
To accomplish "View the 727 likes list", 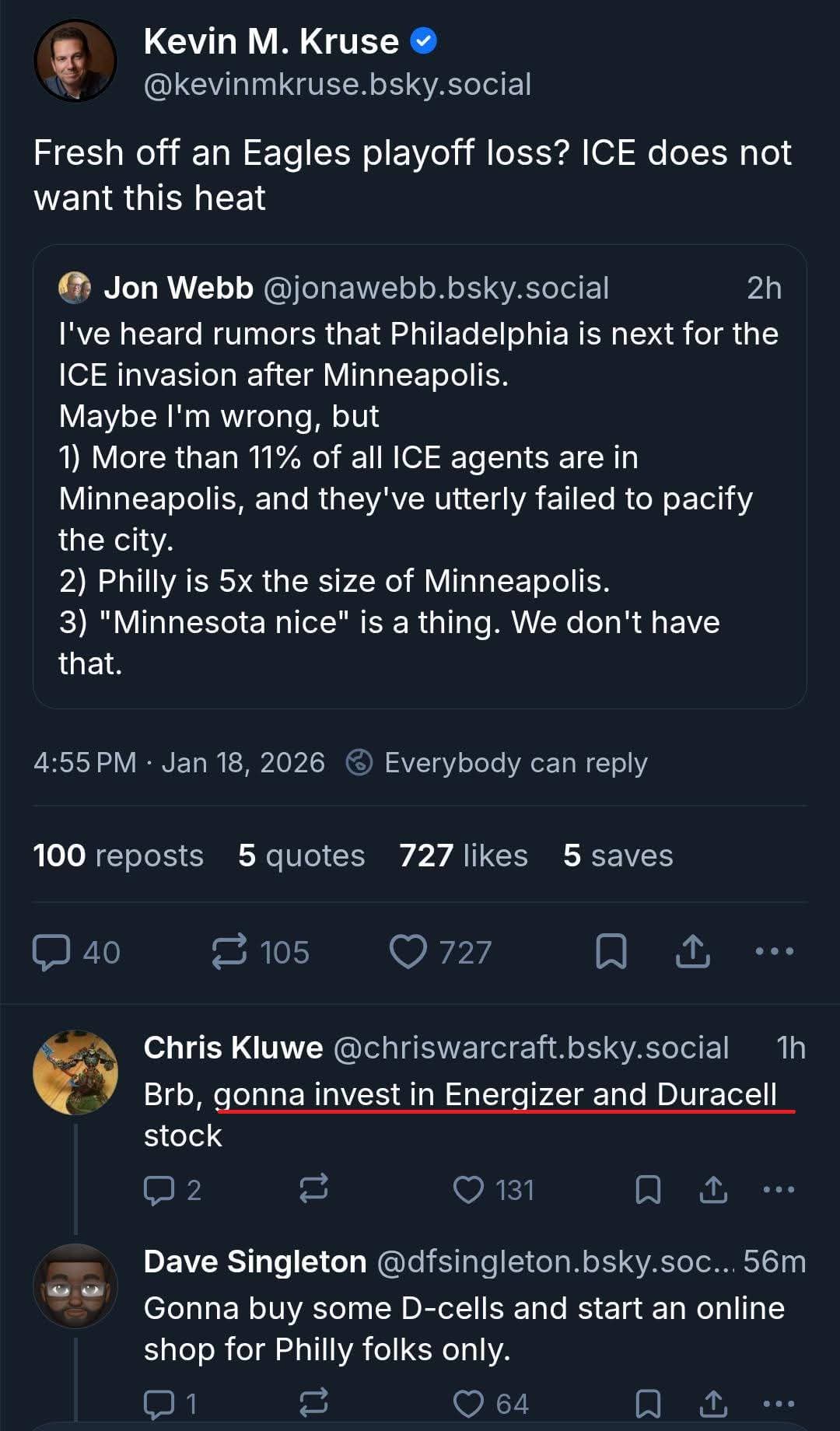I will [x=464, y=855].
